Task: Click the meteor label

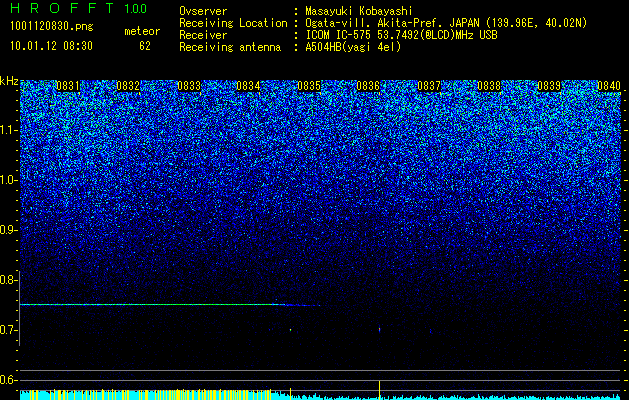Action: click(x=142, y=31)
